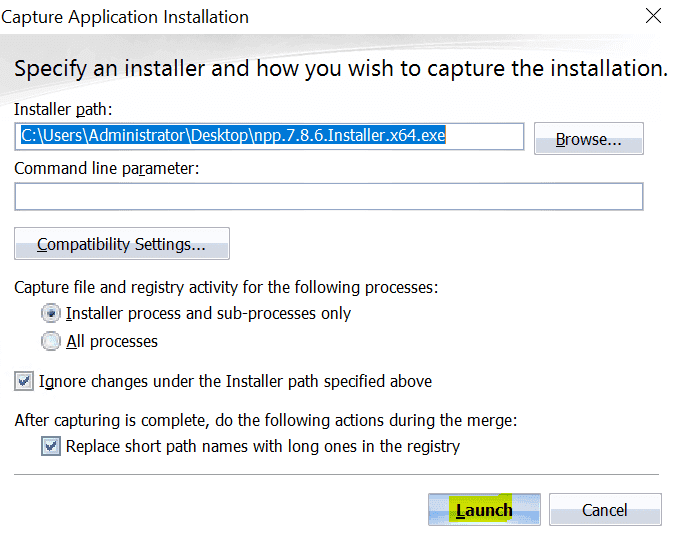This screenshot has height=541, width=678.
Task: Select the Installer process and sub-processes only radio button
Action: [51, 313]
